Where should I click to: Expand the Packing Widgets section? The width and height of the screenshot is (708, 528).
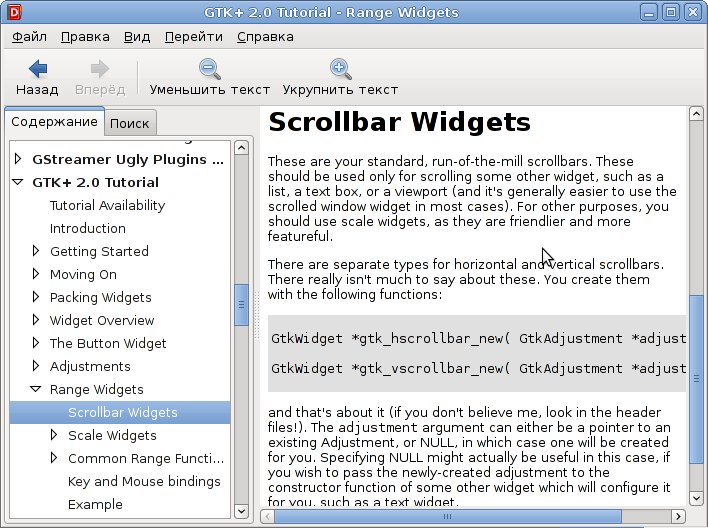pos(36,297)
